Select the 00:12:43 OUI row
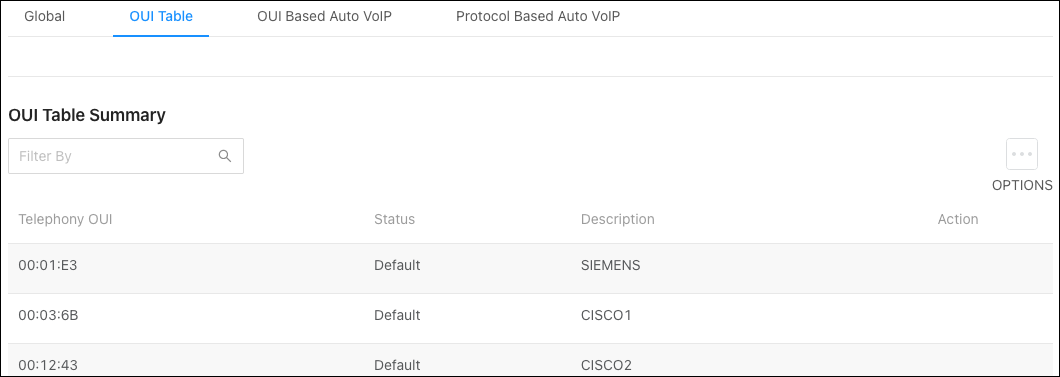 (x=530, y=360)
